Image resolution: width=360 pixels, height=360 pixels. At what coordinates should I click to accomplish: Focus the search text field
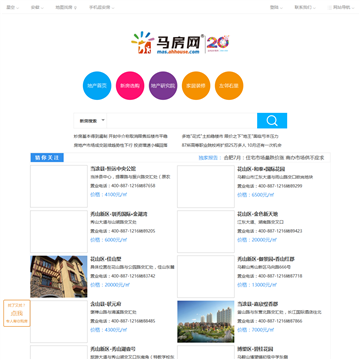182,121
